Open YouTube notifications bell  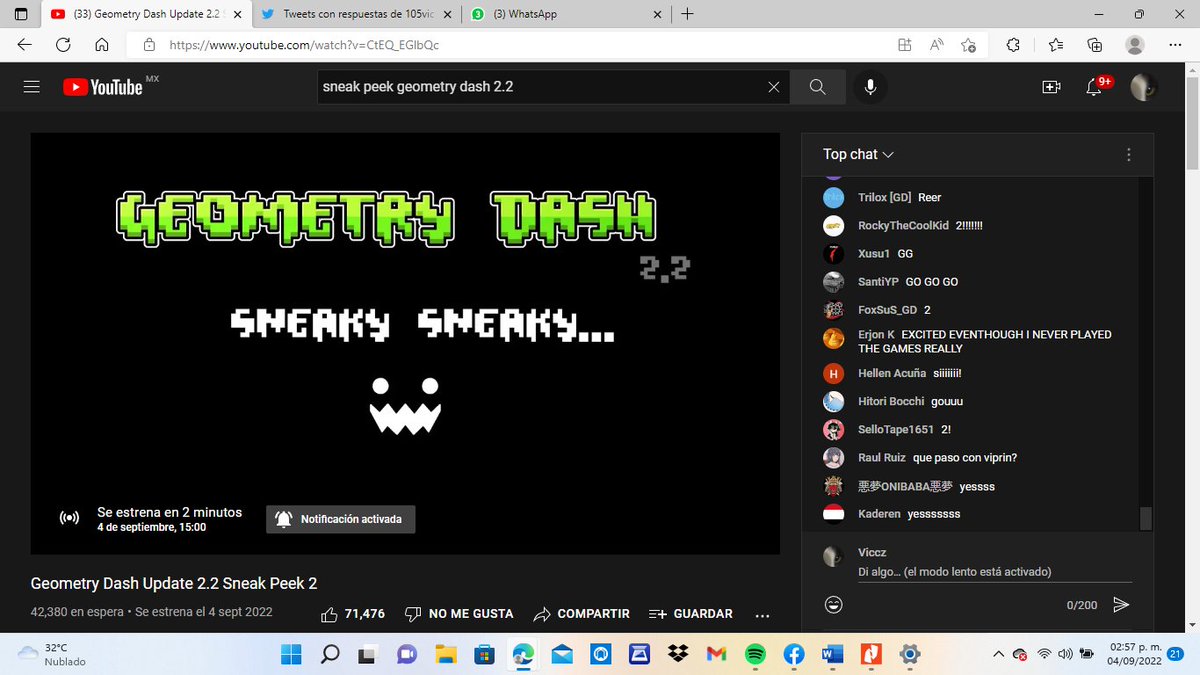[1096, 87]
